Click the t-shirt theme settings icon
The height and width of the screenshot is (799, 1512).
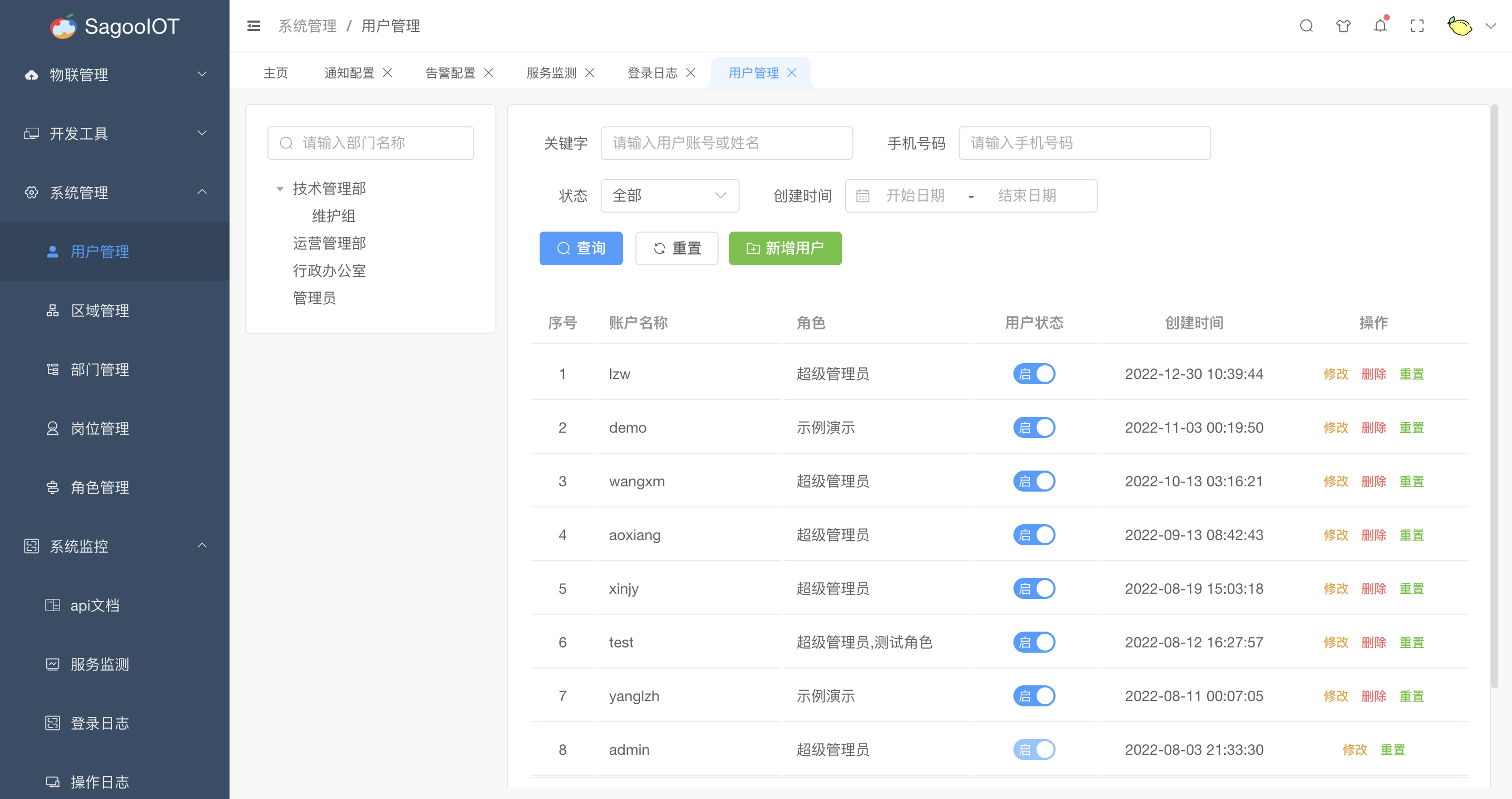click(1343, 26)
